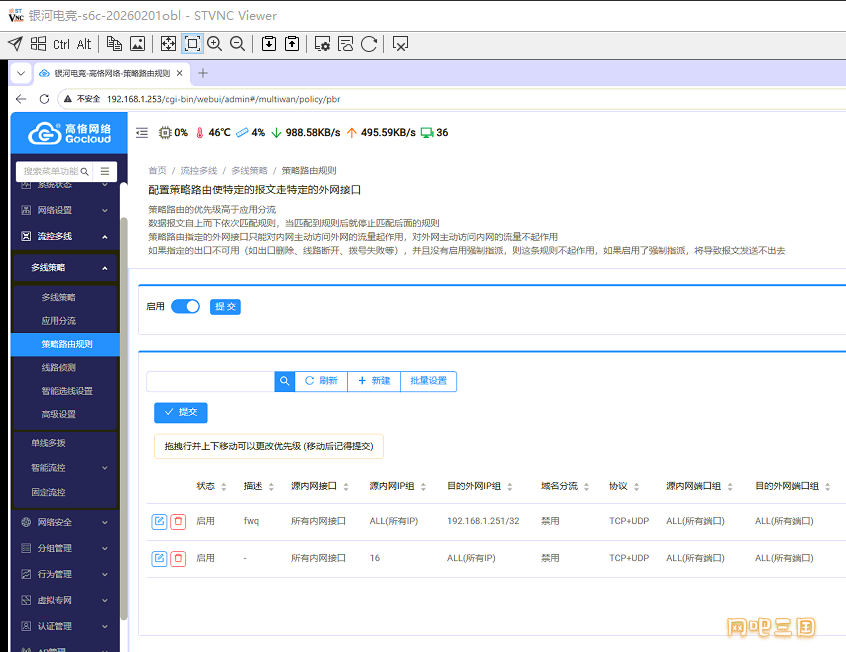Expand the 行为管理 menu
The image size is (846, 652).
coord(65,574)
